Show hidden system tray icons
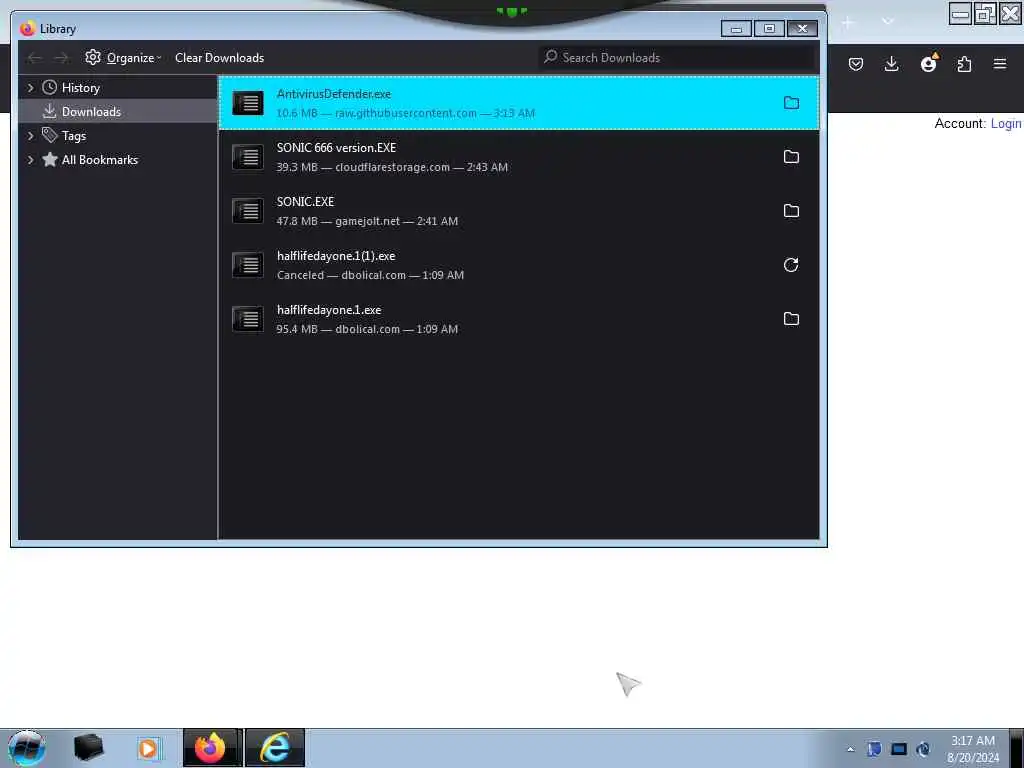The image size is (1024, 768). coord(850,749)
